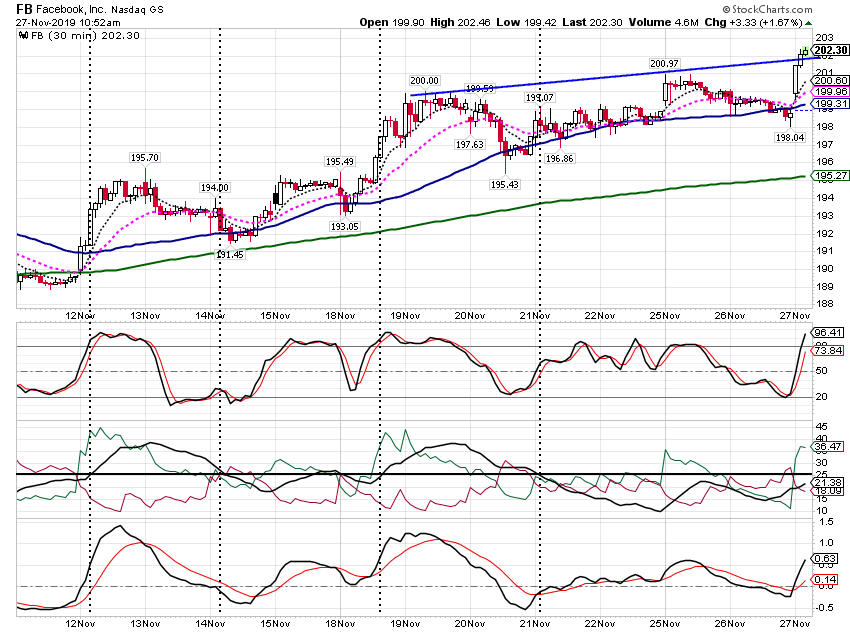Click the 188 price axis label
850x633 pixels.
823,304
